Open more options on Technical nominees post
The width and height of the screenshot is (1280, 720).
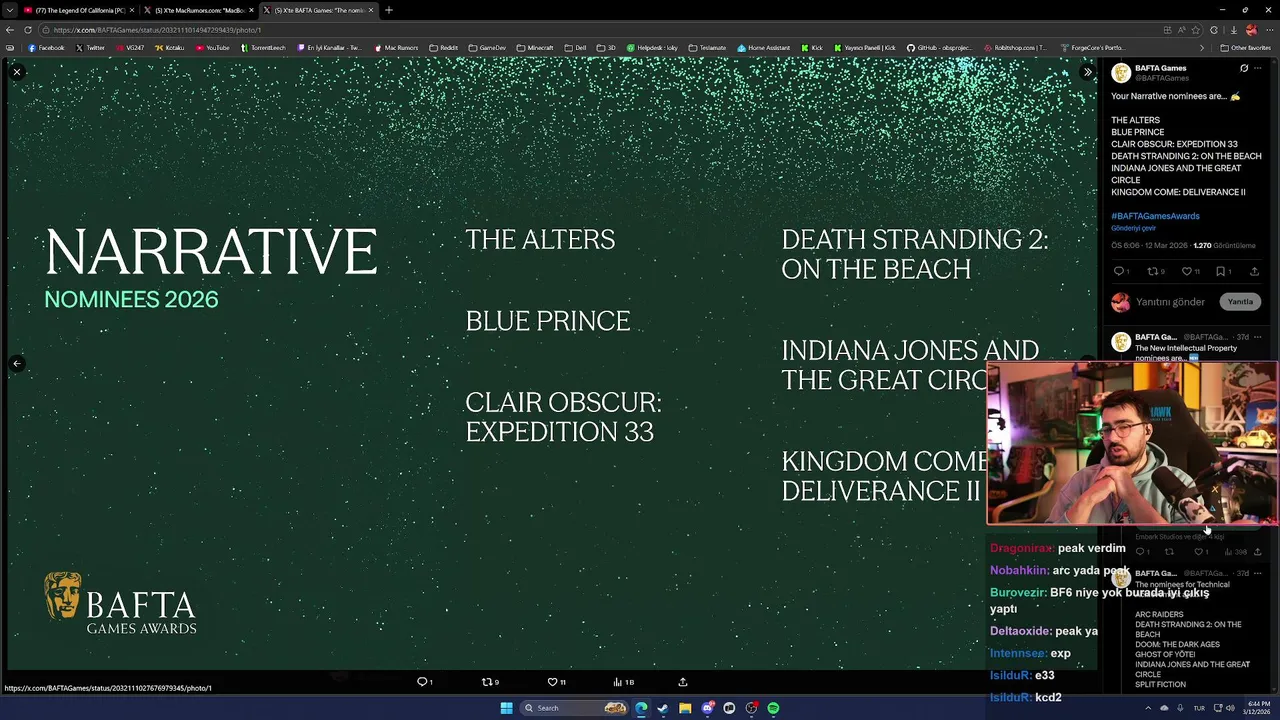click(x=1258, y=573)
